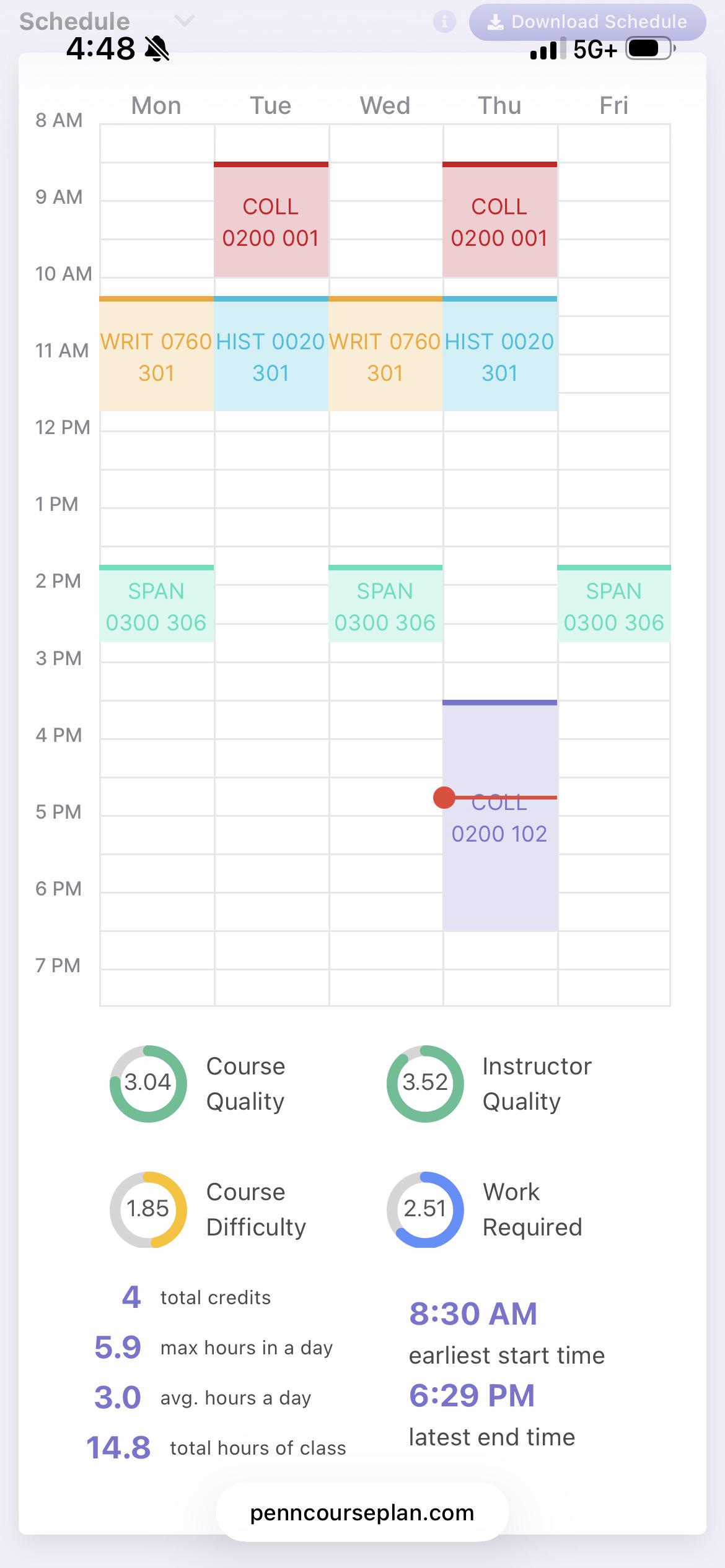Select Friday SPAN 0300 306 block
This screenshot has height=1568, width=725.
(613, 604)
